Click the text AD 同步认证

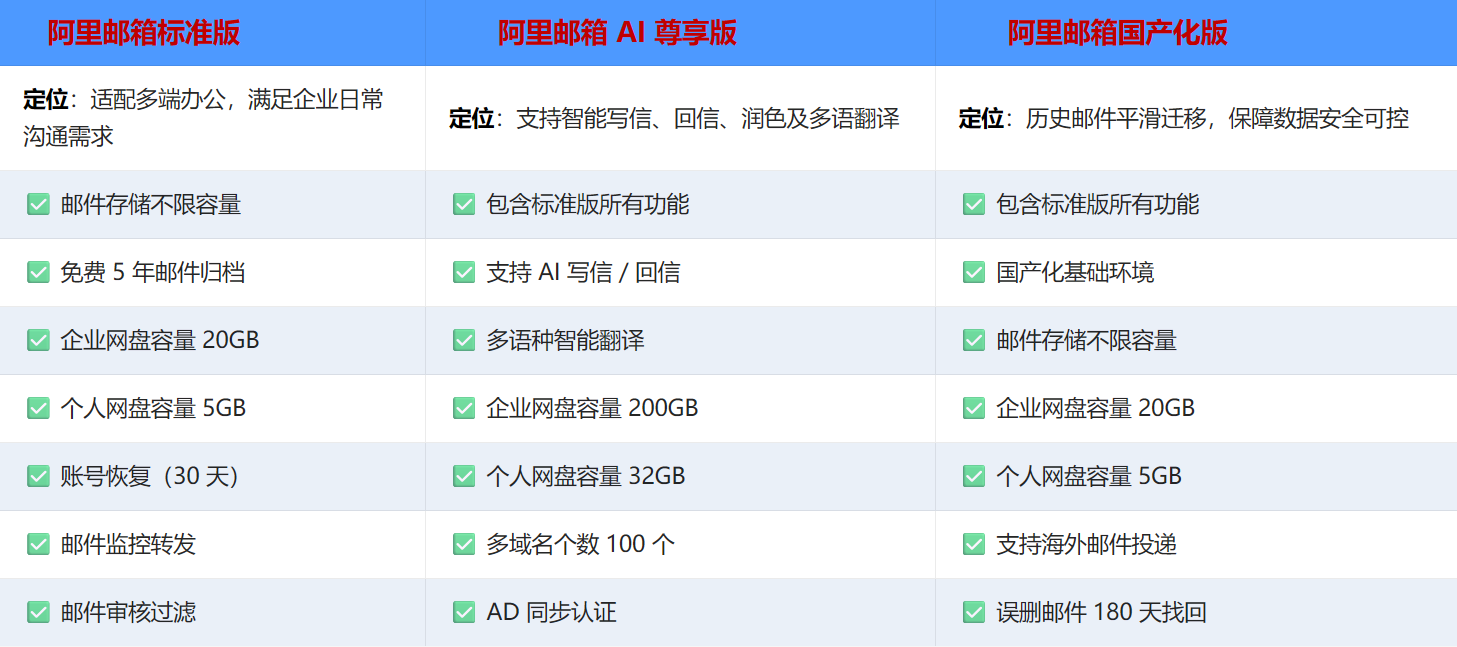551,612
